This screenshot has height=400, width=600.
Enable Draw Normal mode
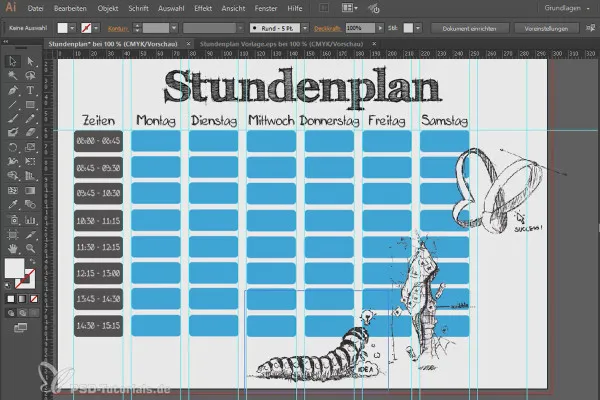(11, 313)
